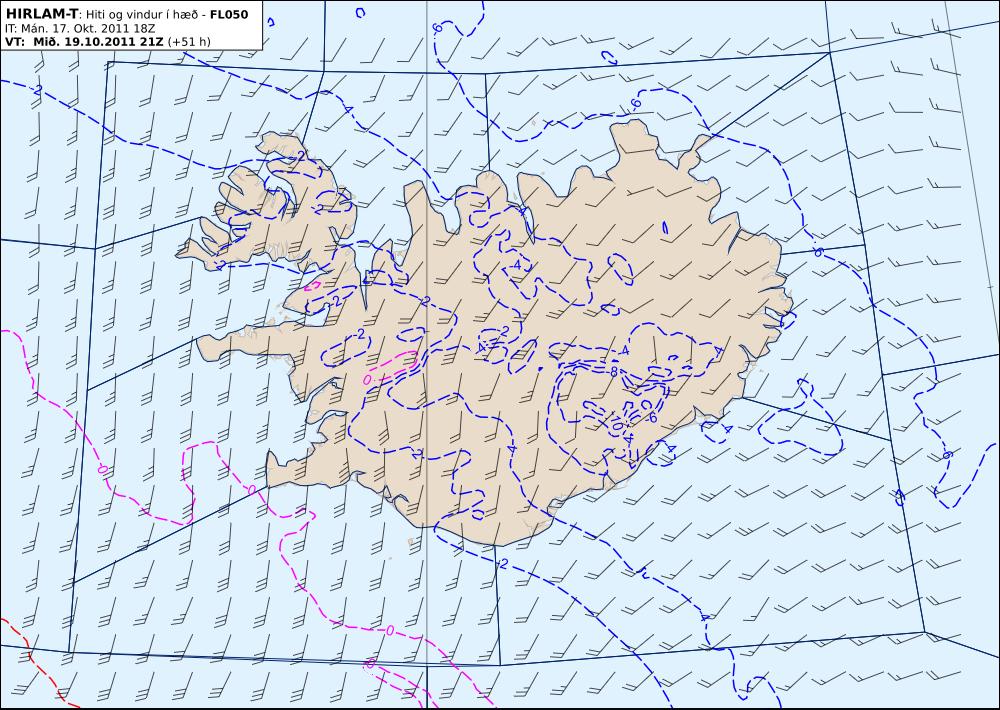Click the "HIRLAM-T" model name in the title box
This screenshot has height=710, width=1000.
(41, 14)
